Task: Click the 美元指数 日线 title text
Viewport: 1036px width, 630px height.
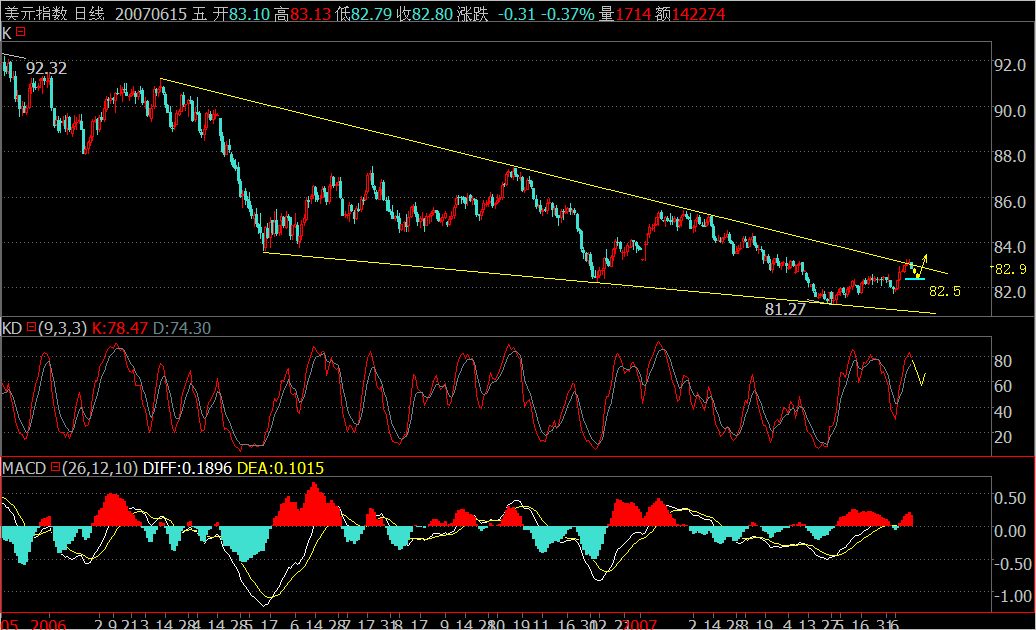Action: coord(54,13)
